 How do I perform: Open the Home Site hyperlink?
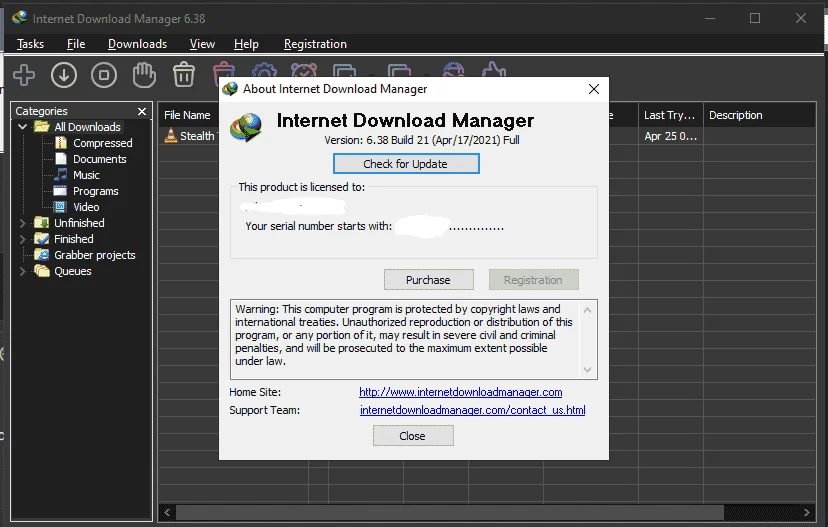click(x=460, y=392)
